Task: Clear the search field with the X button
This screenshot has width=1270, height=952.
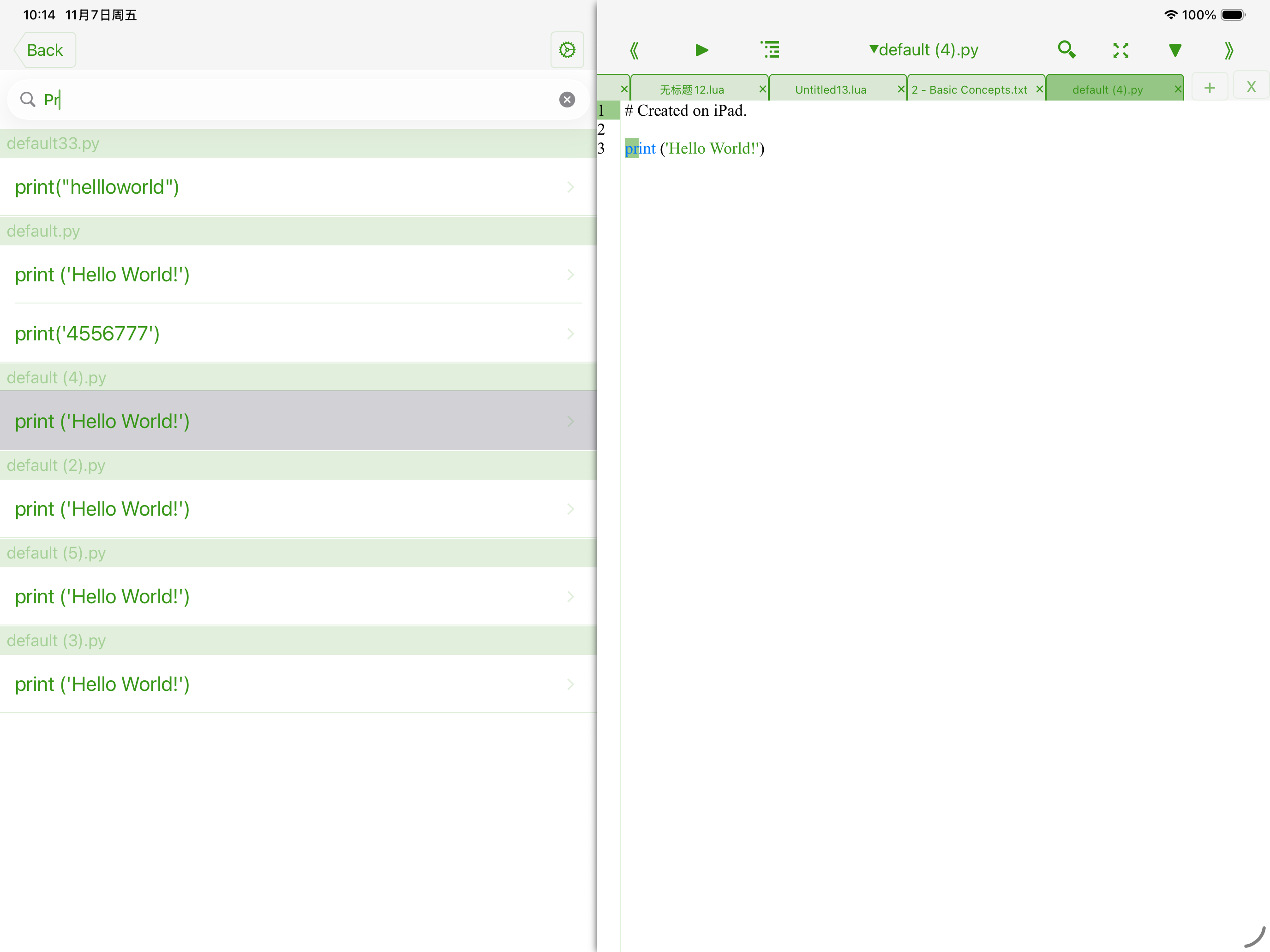Action: pos(567,99)
